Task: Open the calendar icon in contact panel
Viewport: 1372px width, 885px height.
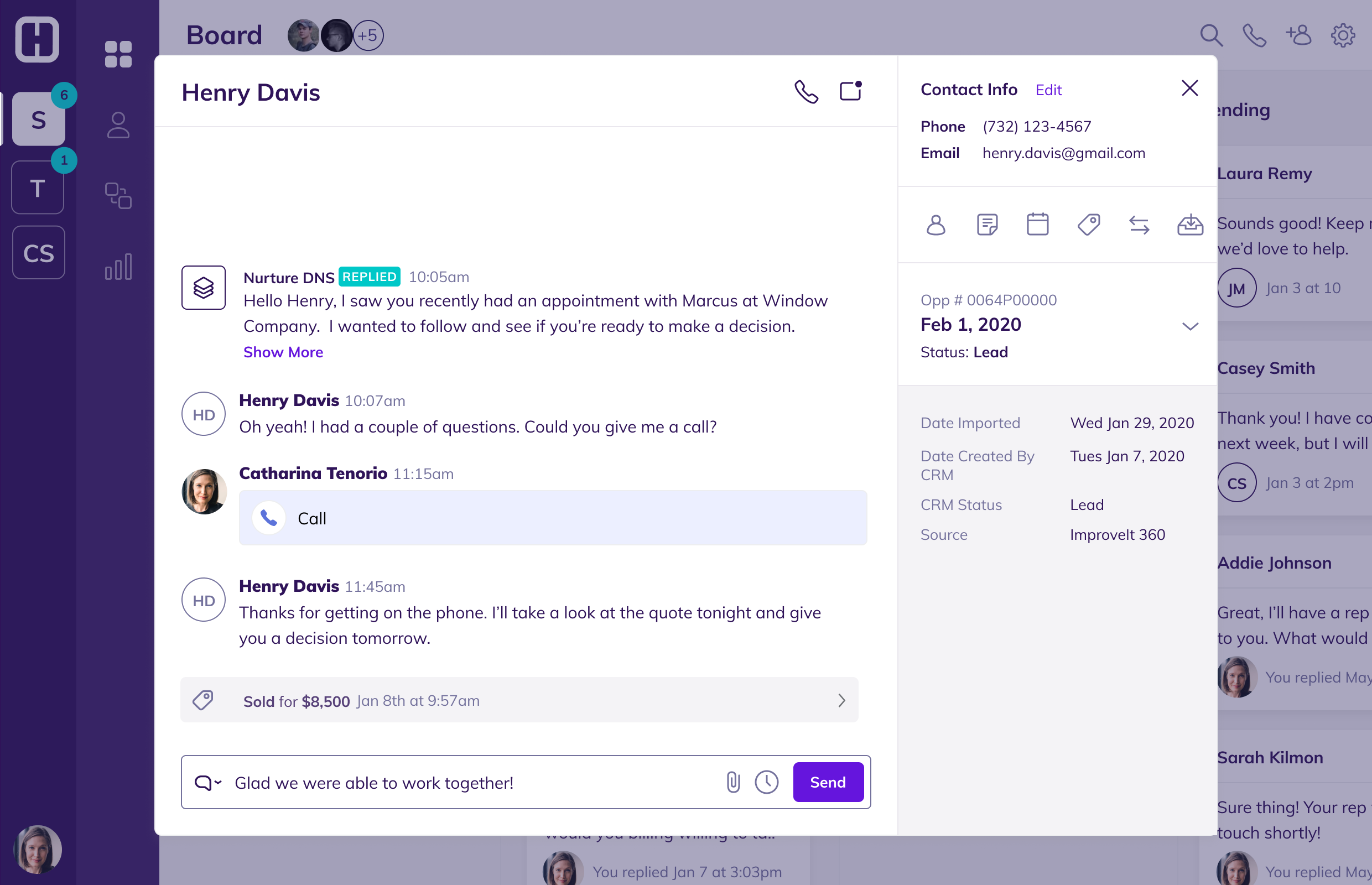Action: tap(1037, 225)
